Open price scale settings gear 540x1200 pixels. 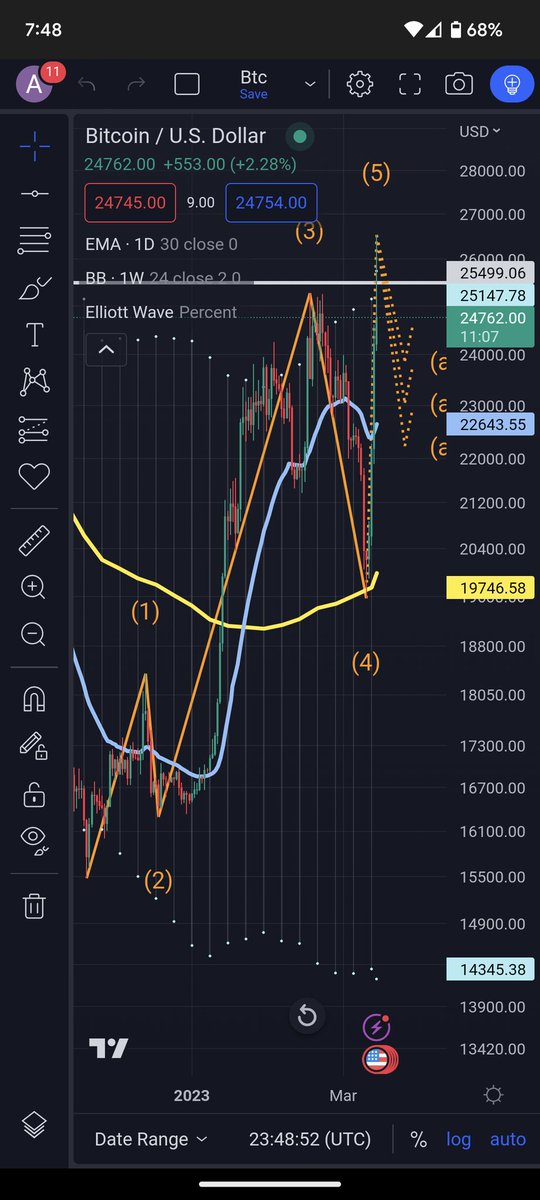tap(493, 1095)
